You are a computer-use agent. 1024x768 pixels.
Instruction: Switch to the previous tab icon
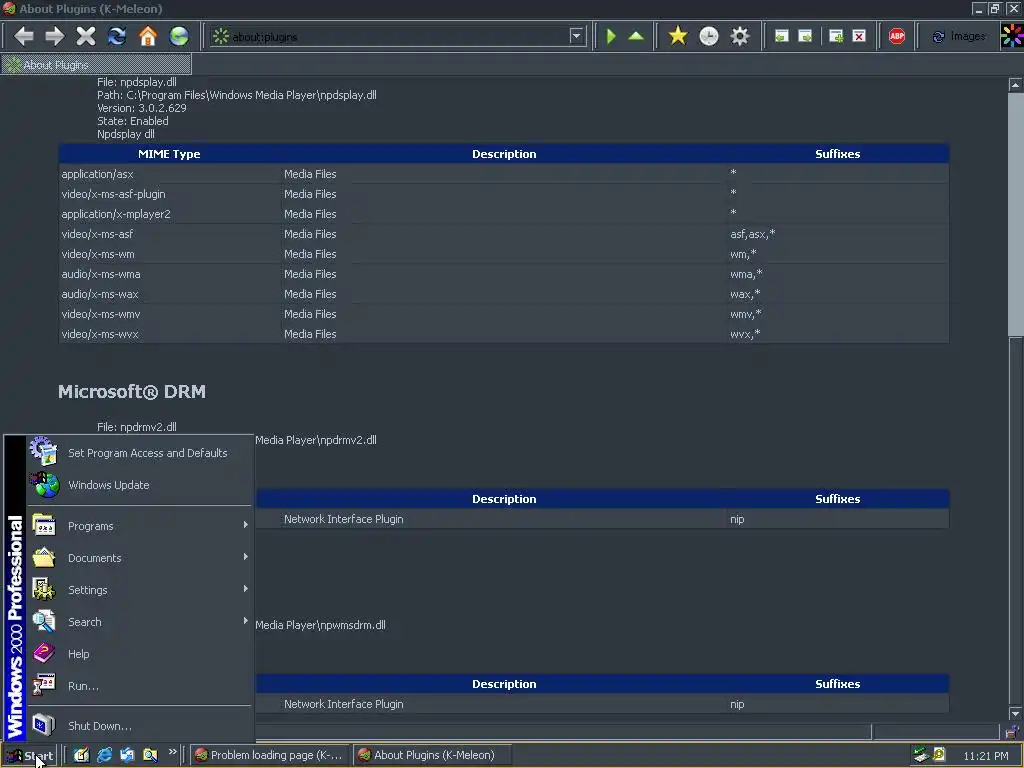pyautogui.click(x=782, y=36)
